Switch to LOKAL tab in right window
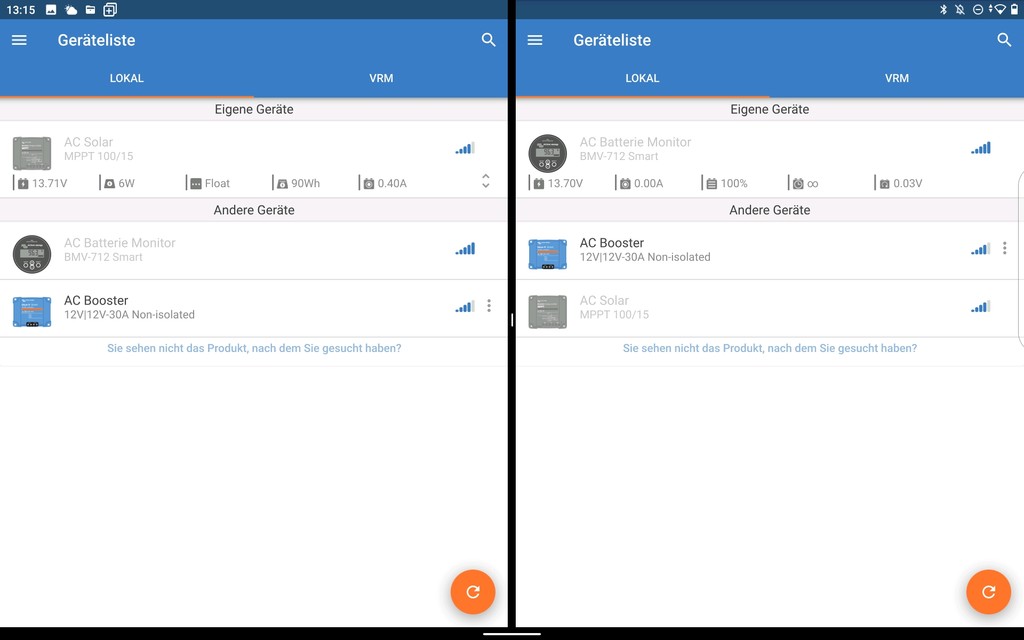The height and width of the screenshot is (640, 1024). [643, 78]
